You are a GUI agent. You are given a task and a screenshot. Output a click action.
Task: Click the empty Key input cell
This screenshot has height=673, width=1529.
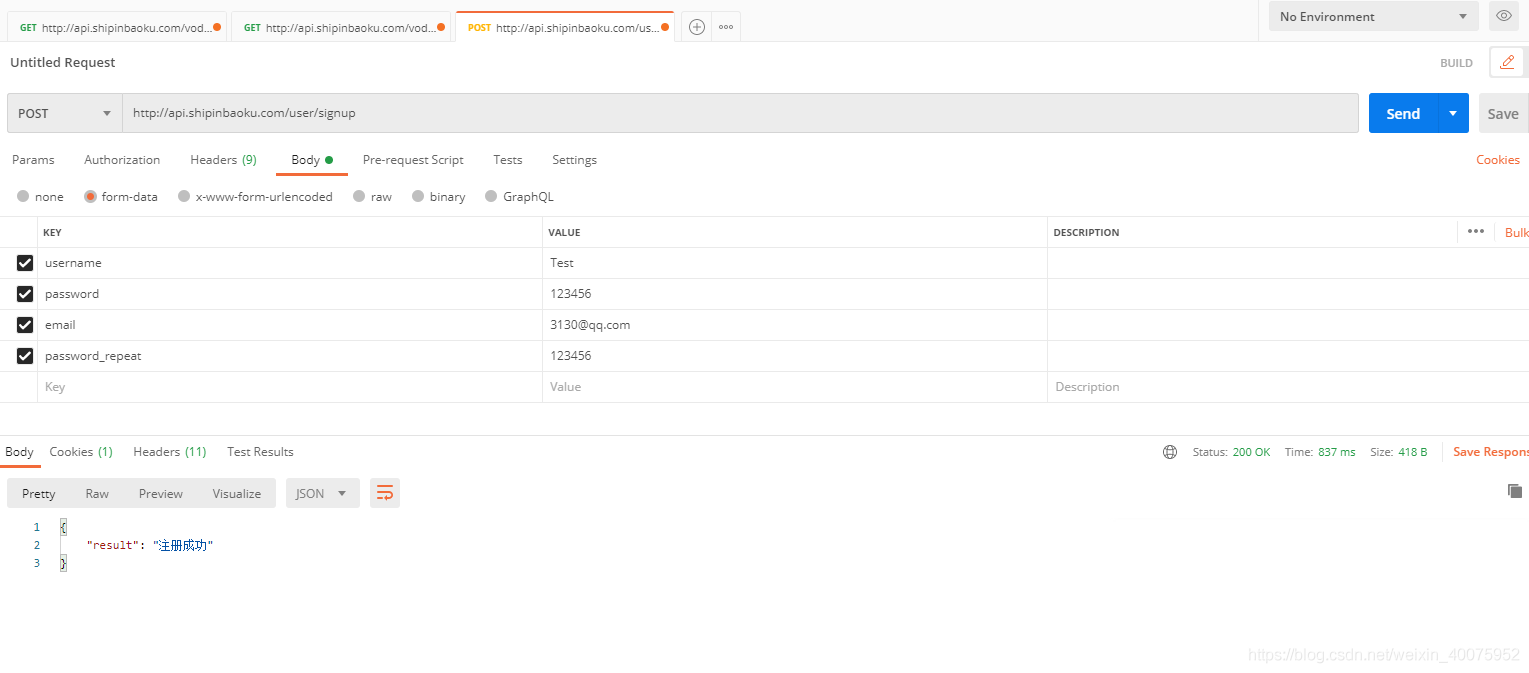pyautogui.click(x=290, y=387)
